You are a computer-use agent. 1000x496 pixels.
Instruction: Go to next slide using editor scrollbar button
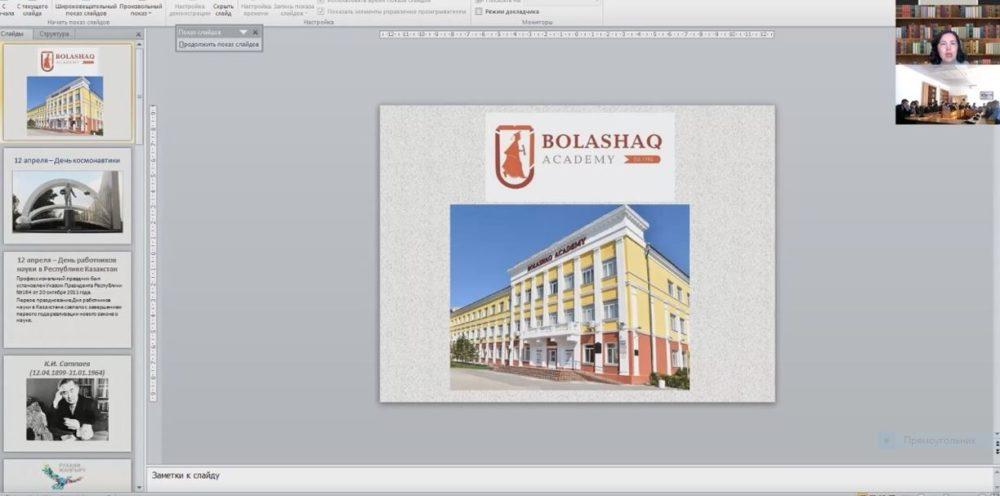[996, 449]
